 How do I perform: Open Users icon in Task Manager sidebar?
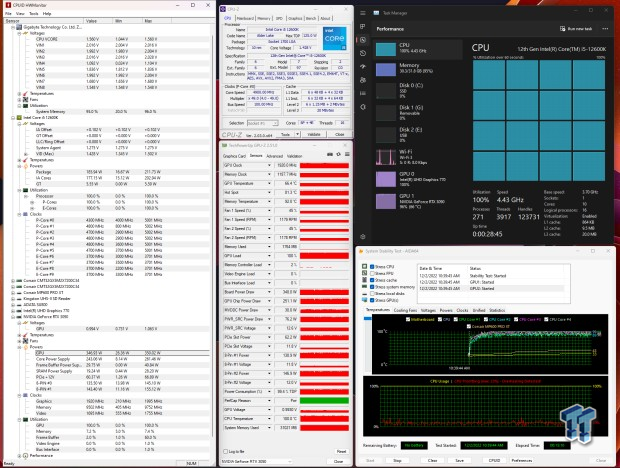point(363,80)
